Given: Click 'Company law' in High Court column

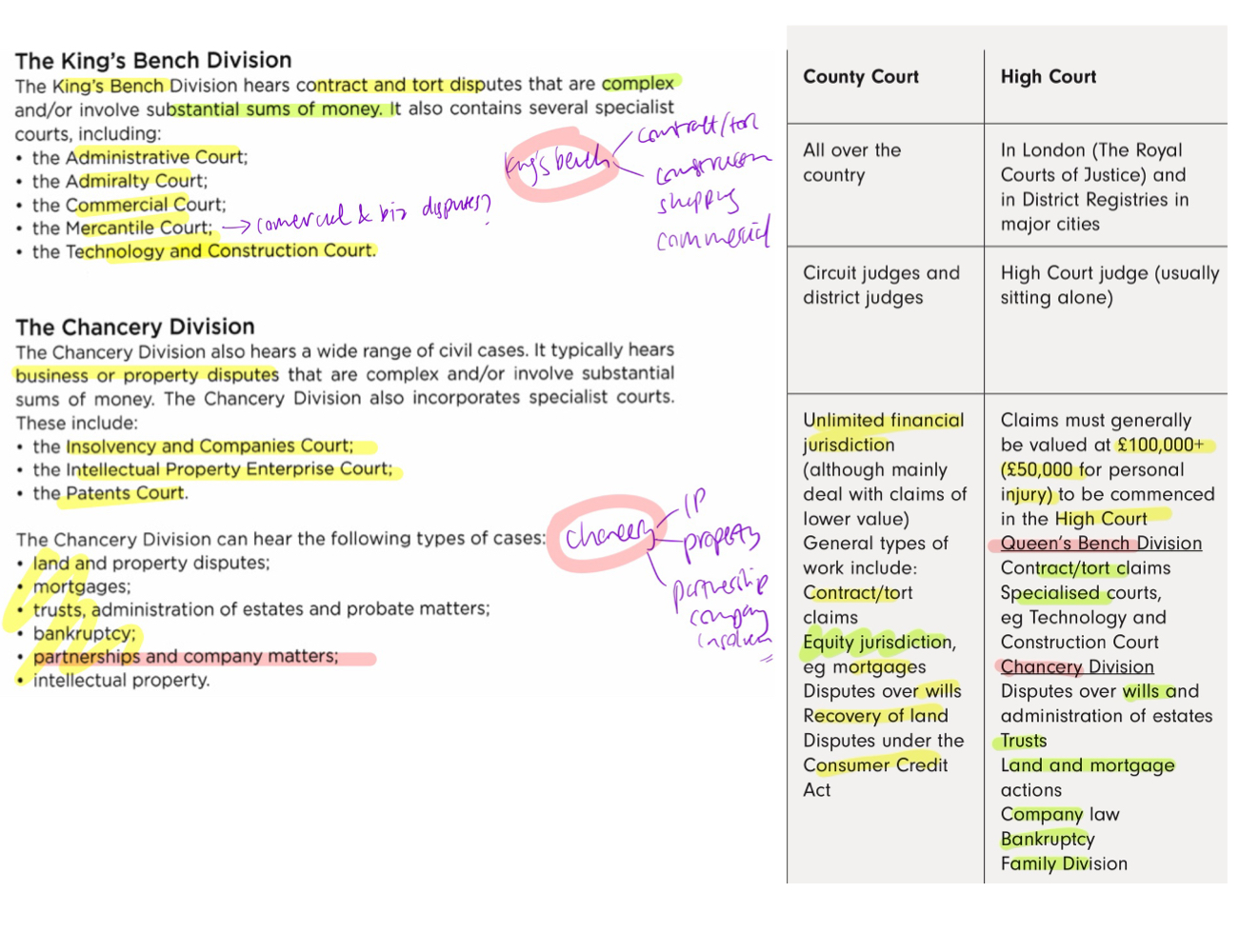Looking at the screenshot, I should [x=1060, y=815].
